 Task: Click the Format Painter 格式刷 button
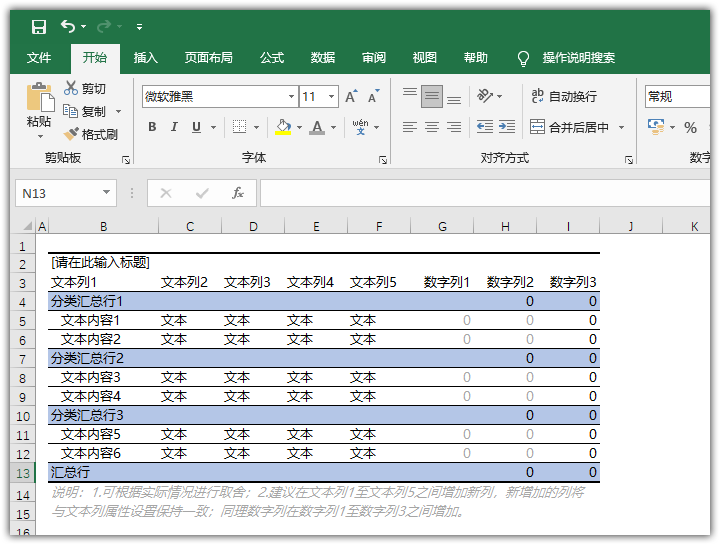pos(90,134)
